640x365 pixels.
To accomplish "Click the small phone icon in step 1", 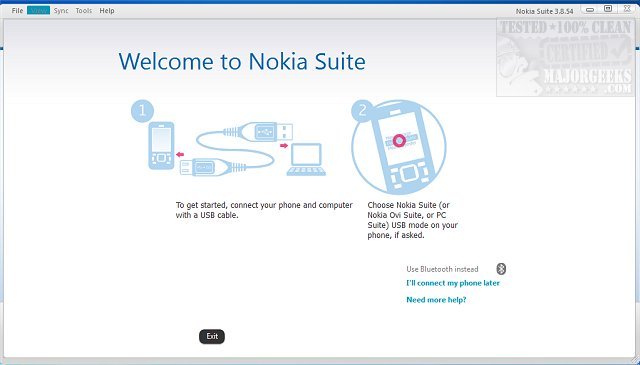I will 161,145.
